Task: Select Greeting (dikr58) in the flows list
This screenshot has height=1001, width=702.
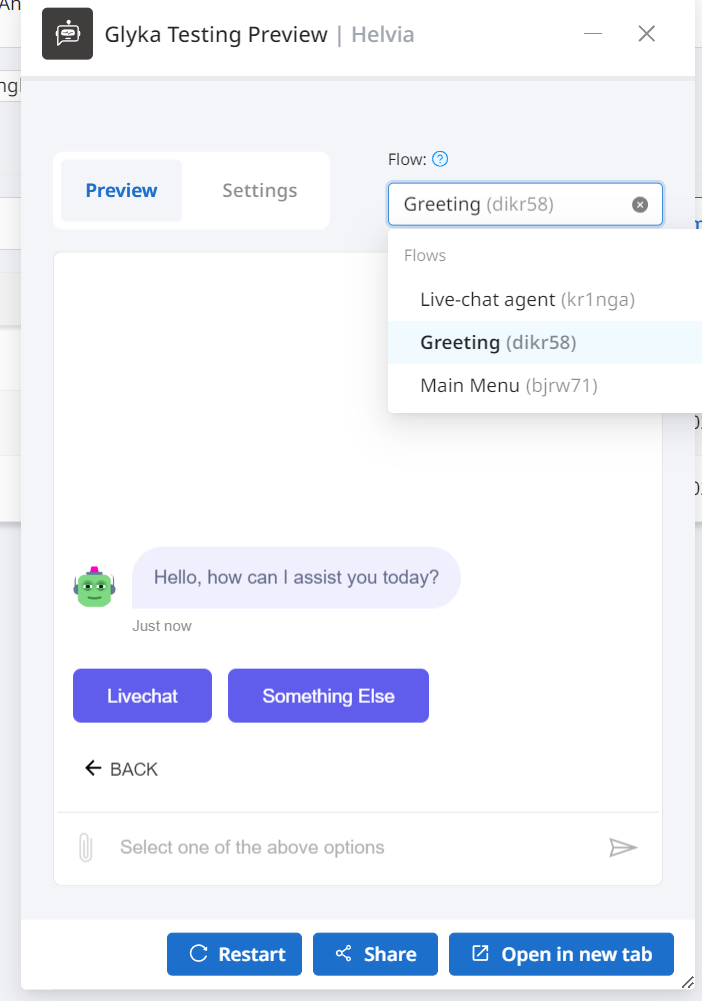Action: (544, 342)
